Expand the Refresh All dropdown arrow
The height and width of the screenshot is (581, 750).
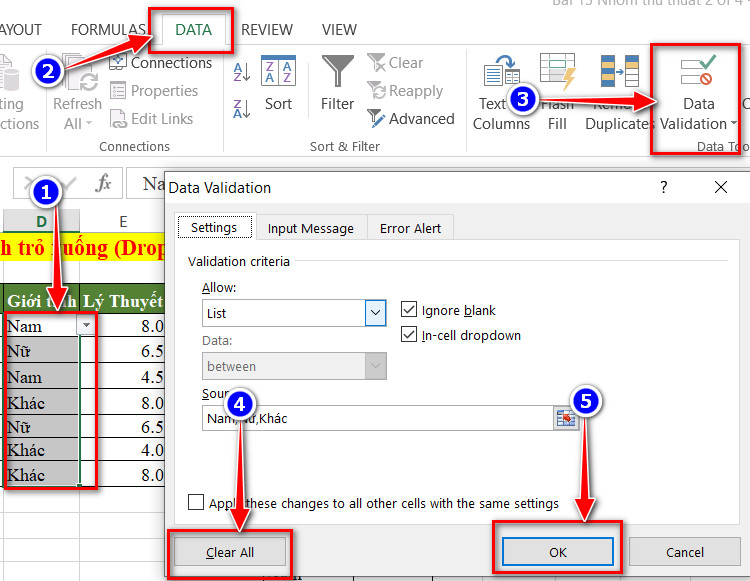click(x=89, y=124)
